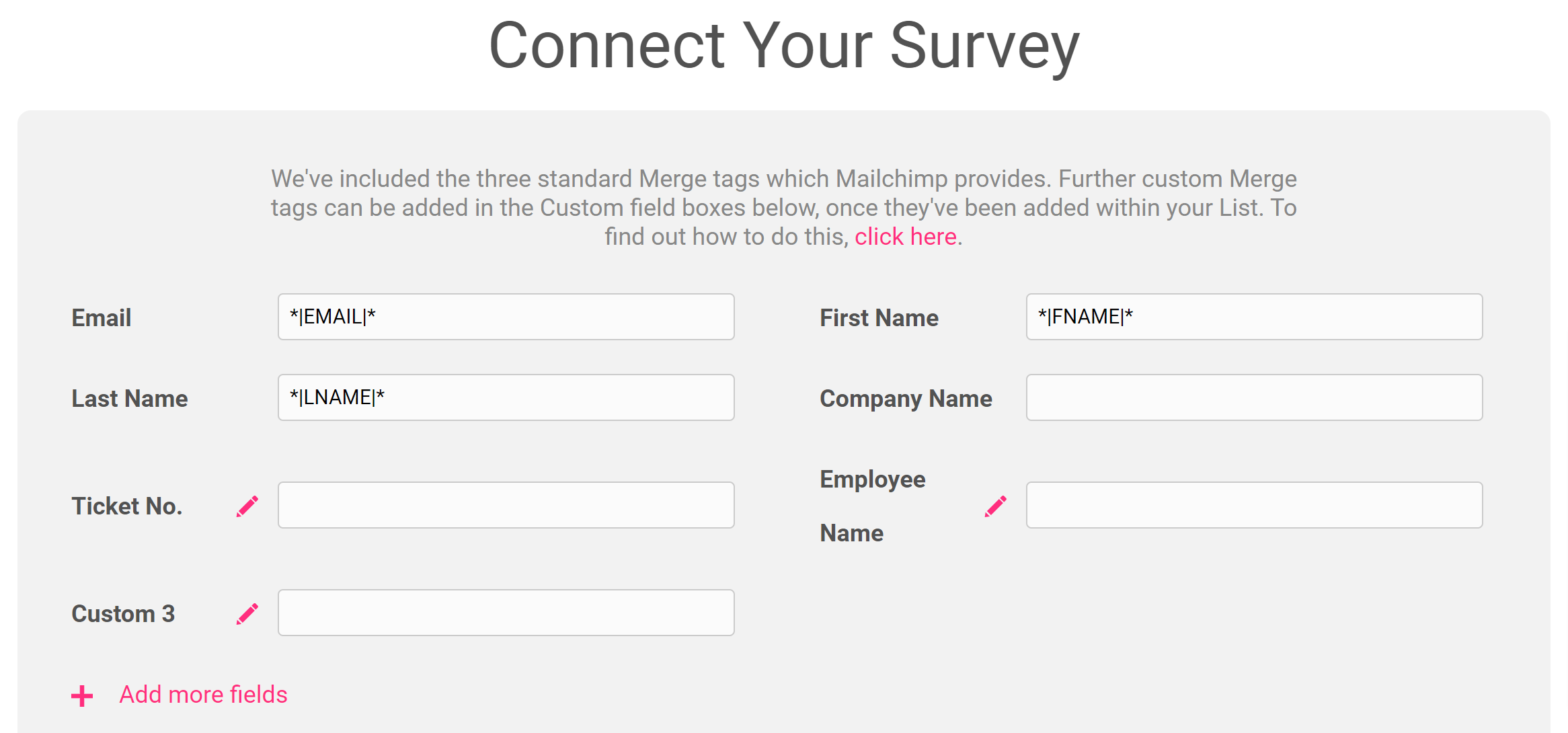
Task: Rename Custom 3 using its pencil icon
Action: click(x=247, y=614)
